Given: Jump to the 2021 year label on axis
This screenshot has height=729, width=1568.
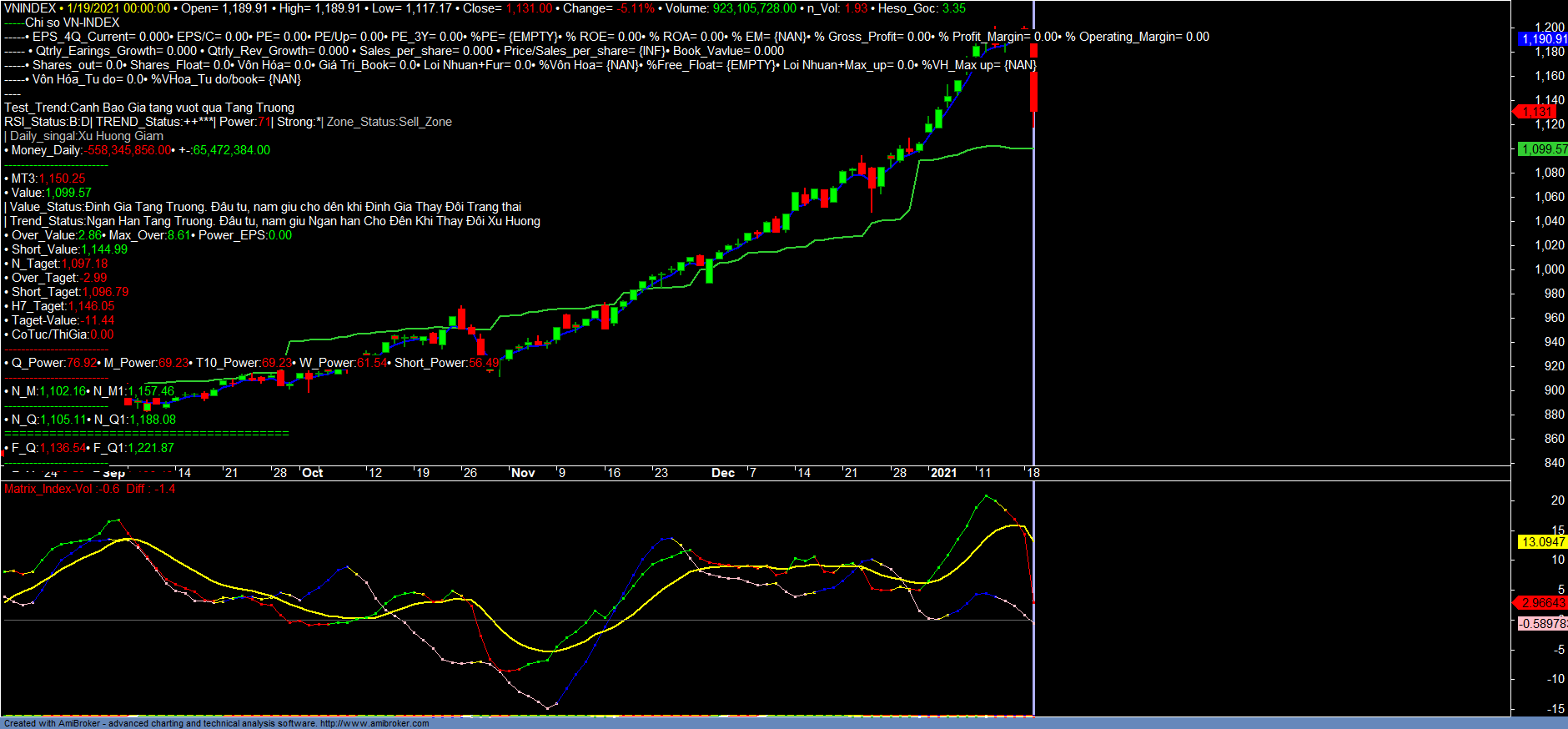Looking at the screenshot, I should tap(943, 473).
